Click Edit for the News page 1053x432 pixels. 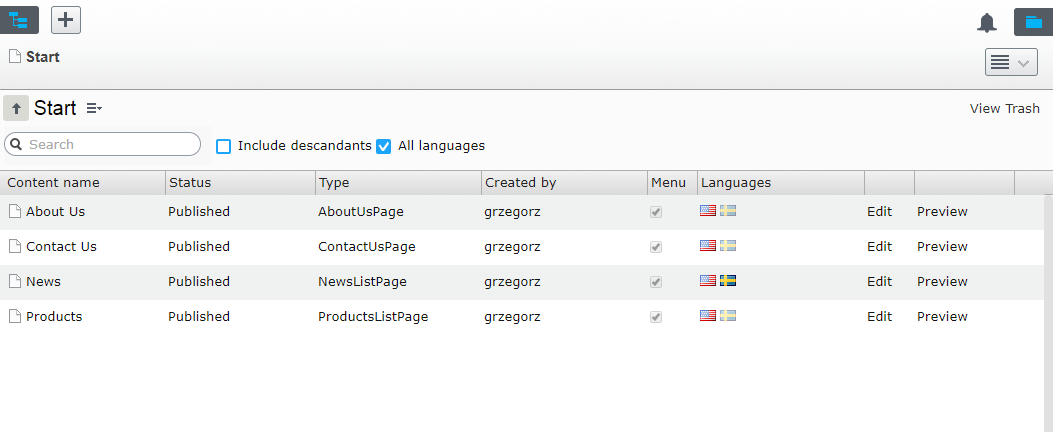click(879, 282)
